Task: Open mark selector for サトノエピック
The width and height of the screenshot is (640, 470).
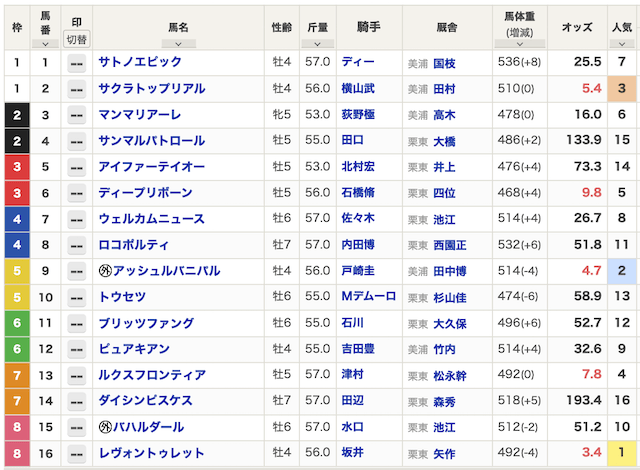Action: point(76,63)
